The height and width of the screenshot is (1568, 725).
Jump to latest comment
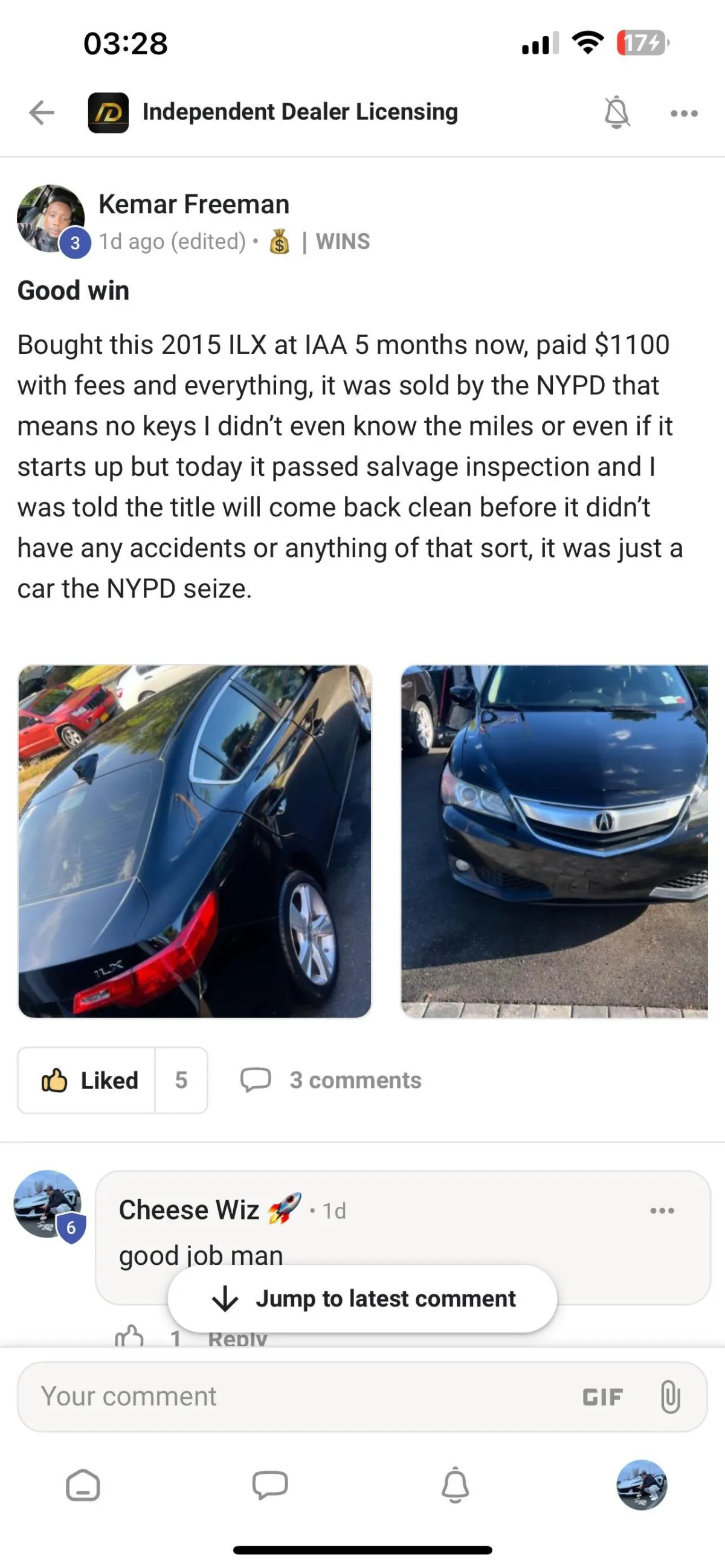point(362,1299)
